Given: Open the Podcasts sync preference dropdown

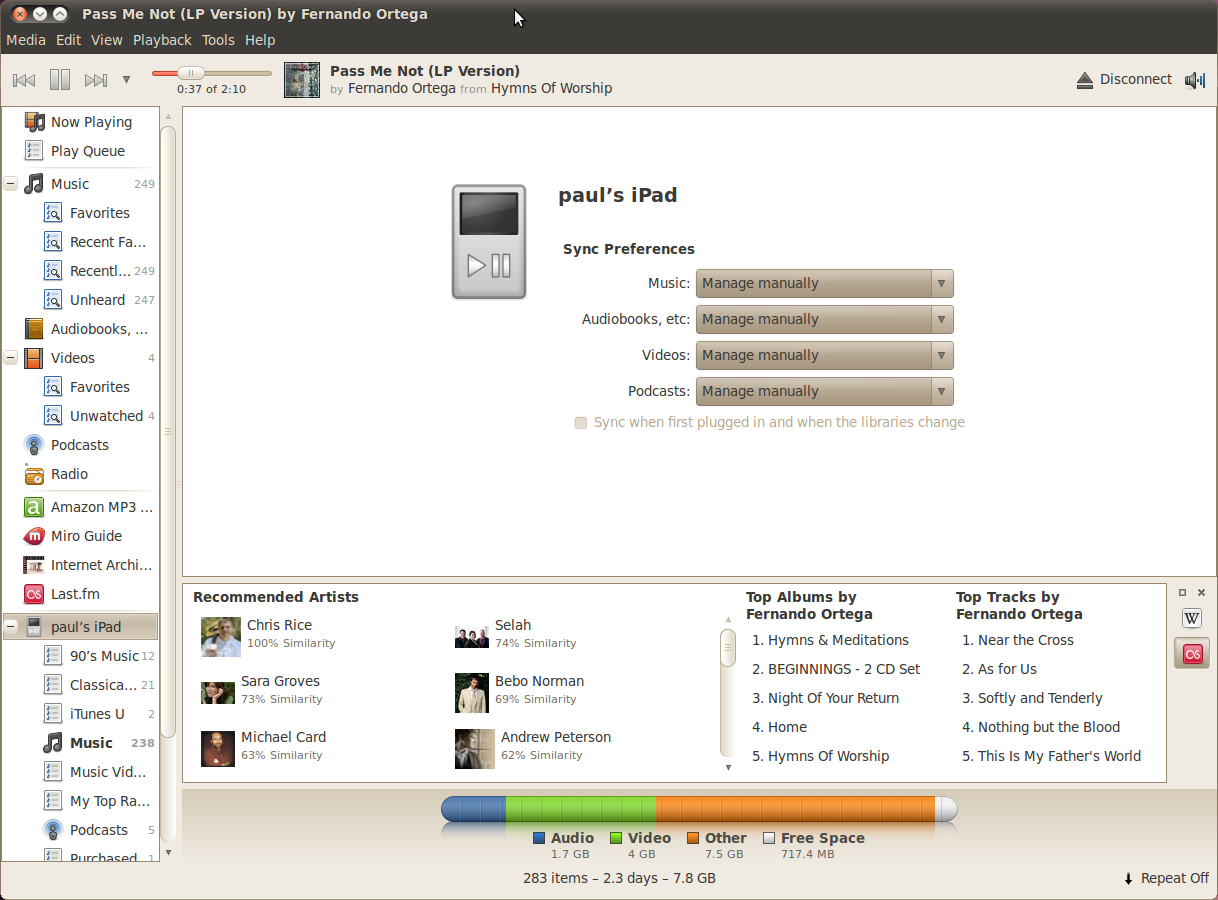Looking at the screenshot, I should click(x=825, y=392).
